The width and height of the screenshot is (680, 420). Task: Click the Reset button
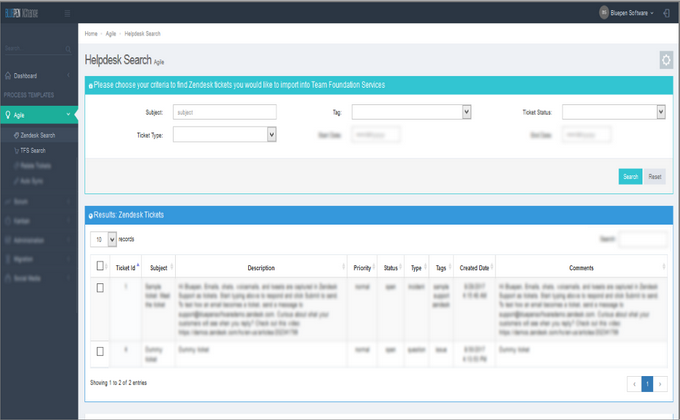(x=655, y=177)
